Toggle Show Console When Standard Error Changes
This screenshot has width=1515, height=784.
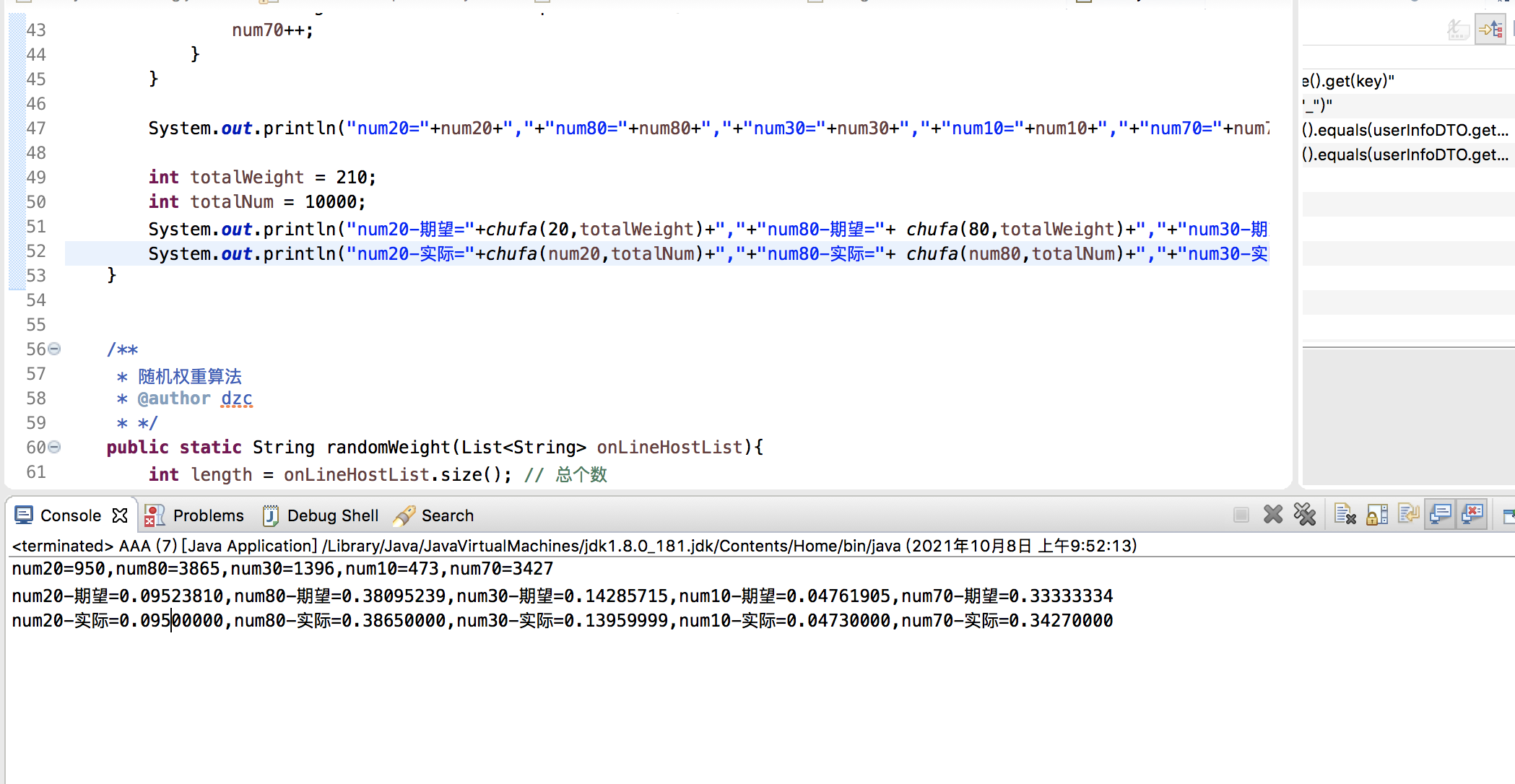click(x=1472, y=515)
